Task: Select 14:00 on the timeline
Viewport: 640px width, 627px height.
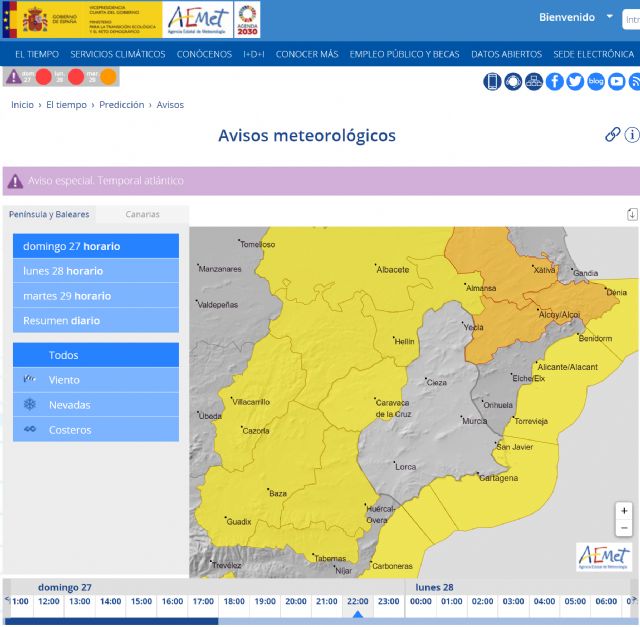Action: [111, 601]
